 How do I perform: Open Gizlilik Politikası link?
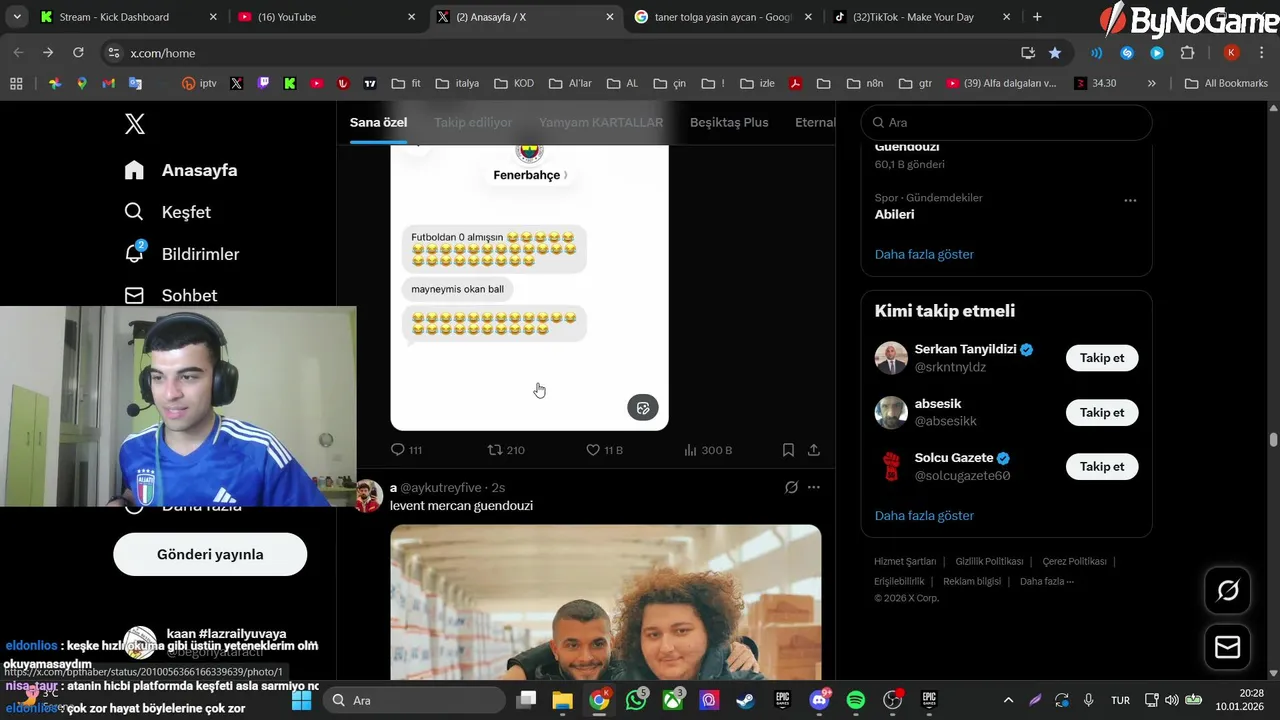(x=989, y=562)
